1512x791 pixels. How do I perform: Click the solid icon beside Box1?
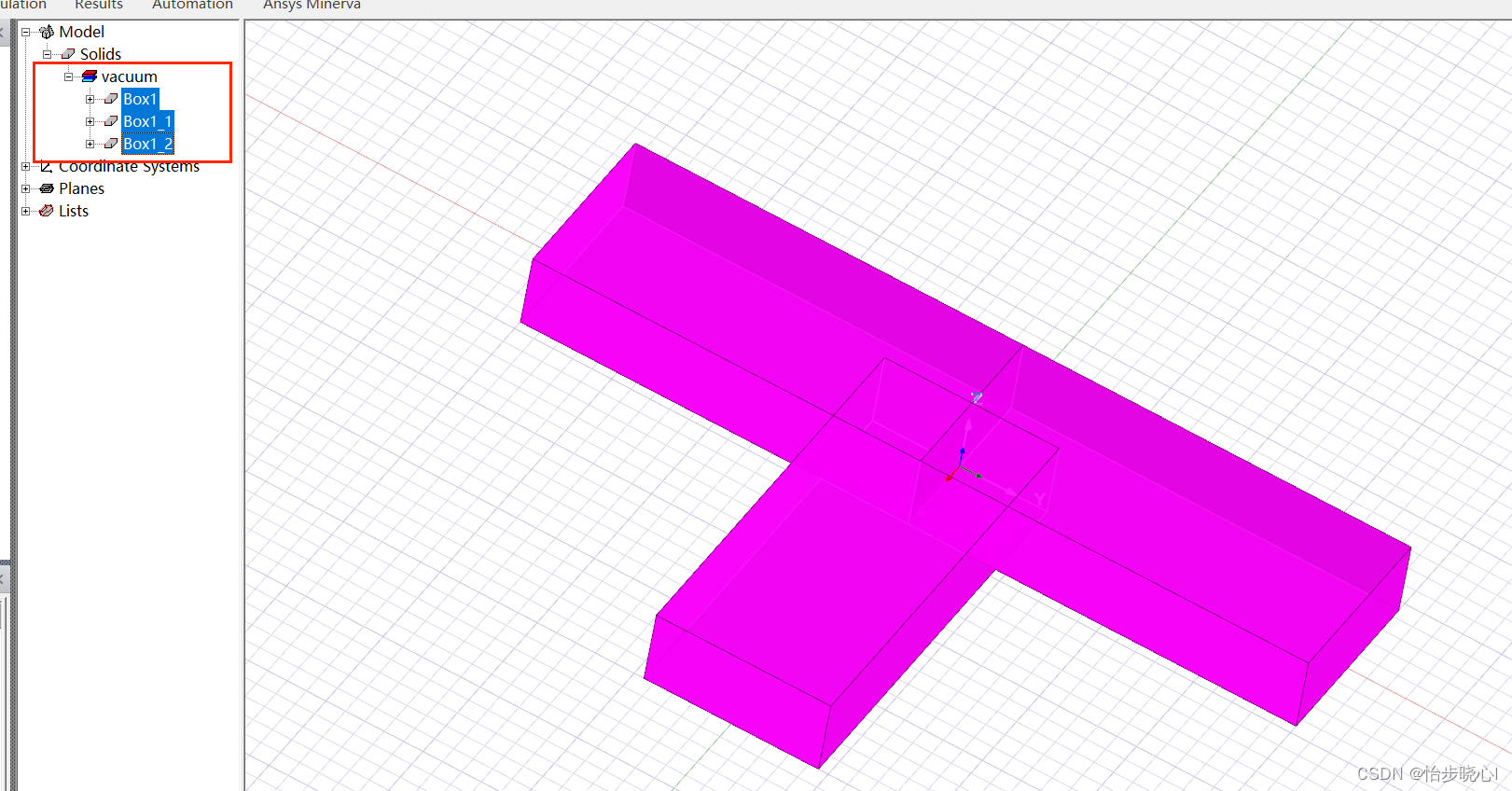point(111,99)
